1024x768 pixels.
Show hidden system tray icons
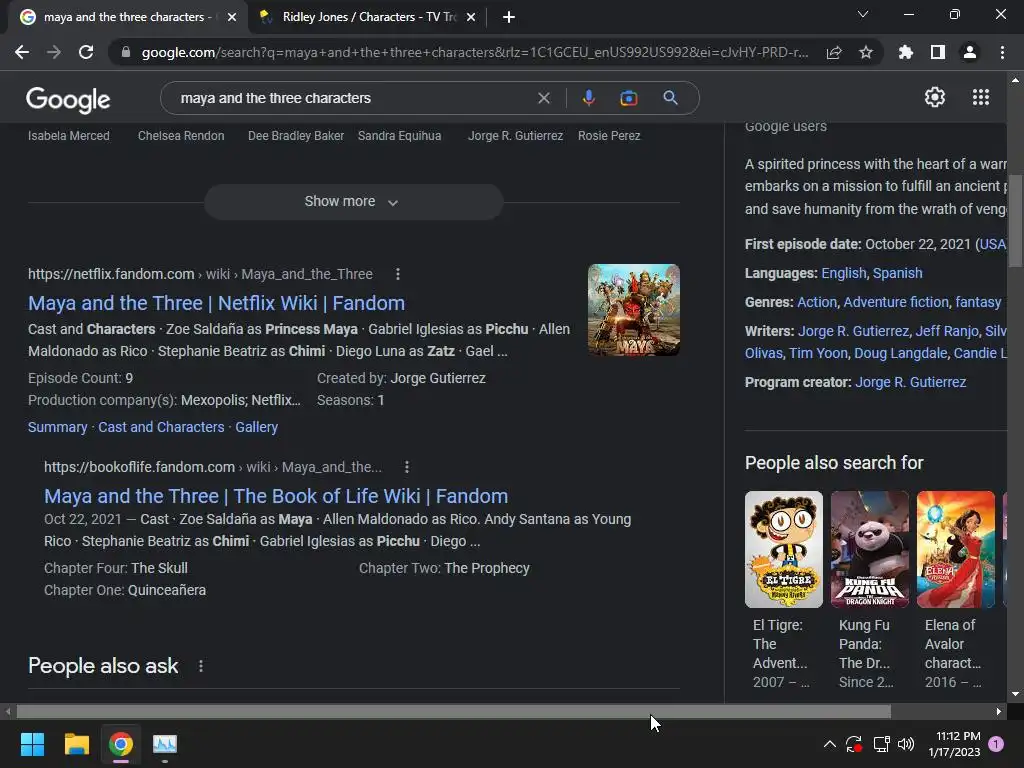tap(829, 744)
